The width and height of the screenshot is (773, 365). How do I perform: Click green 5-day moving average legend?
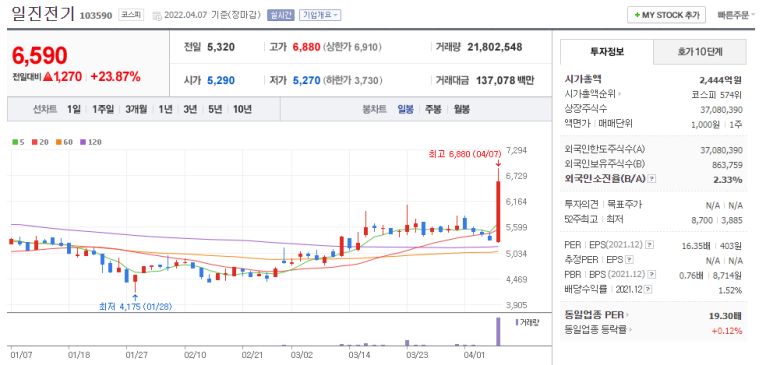pos(18,142)
